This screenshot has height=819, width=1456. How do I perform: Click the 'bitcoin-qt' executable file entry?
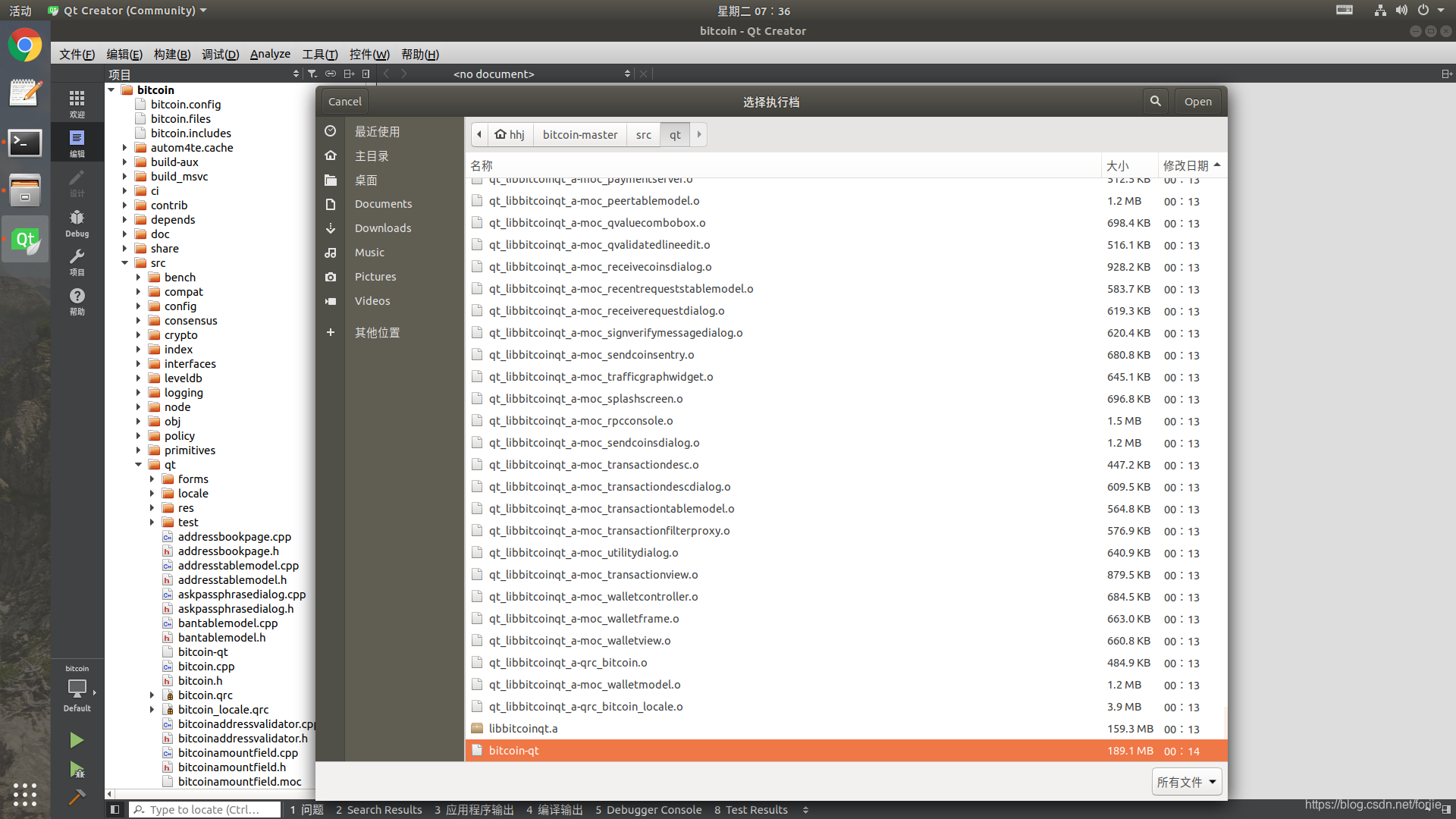point(513,750)
